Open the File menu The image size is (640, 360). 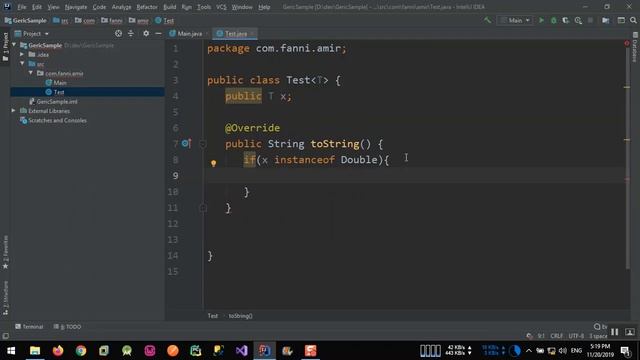coord(21,7)
